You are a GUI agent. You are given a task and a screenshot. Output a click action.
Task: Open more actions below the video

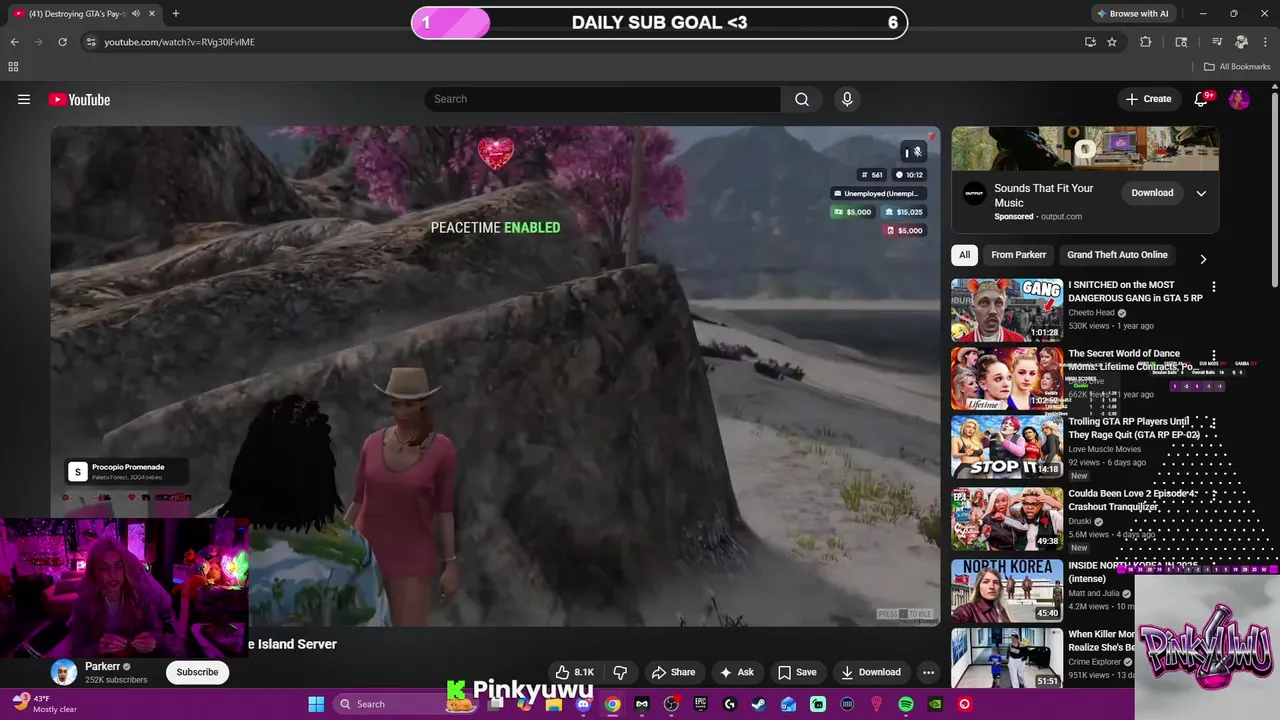click(x=928, y=672)
